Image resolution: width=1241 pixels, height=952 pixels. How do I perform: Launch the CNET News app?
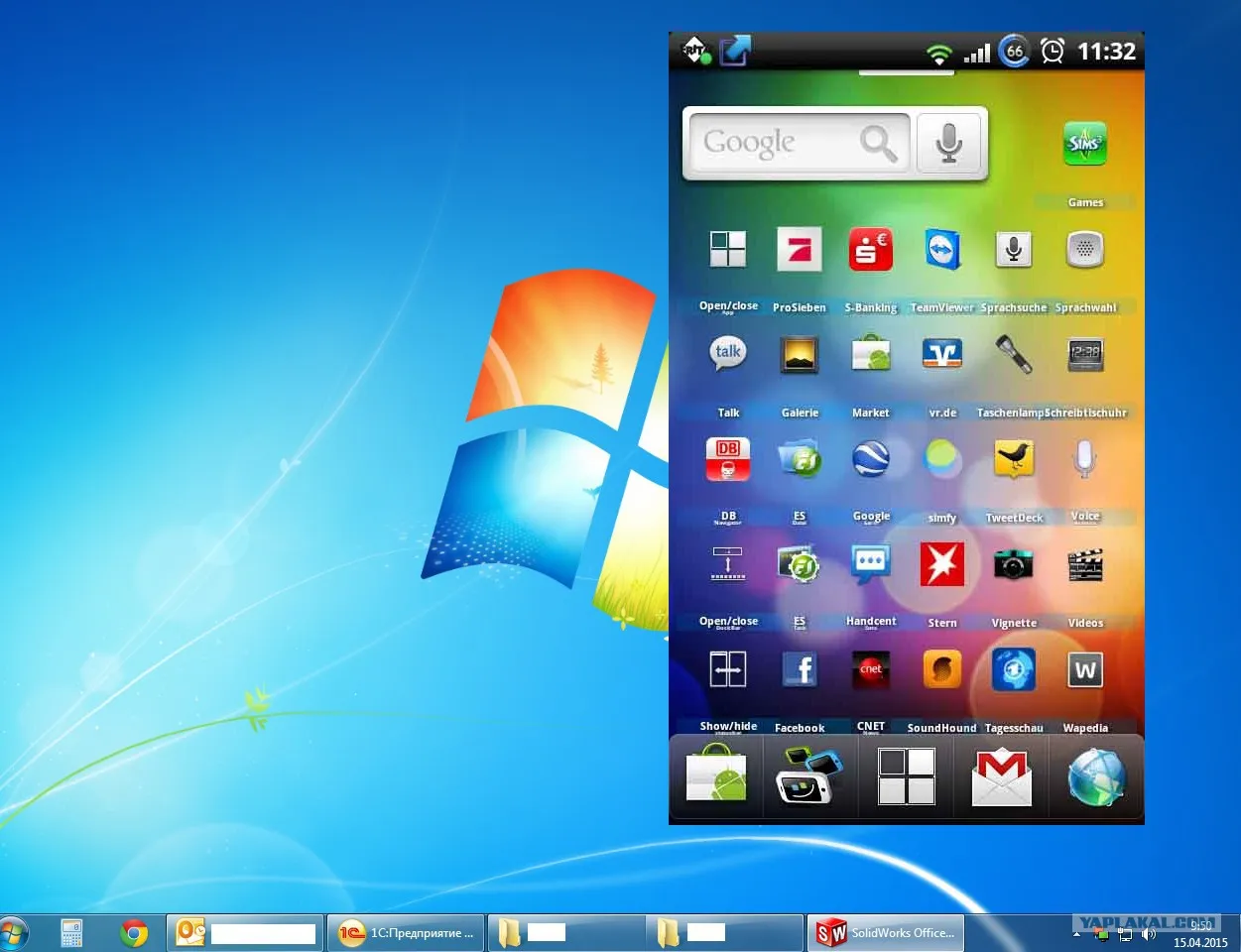coord(871,669)
